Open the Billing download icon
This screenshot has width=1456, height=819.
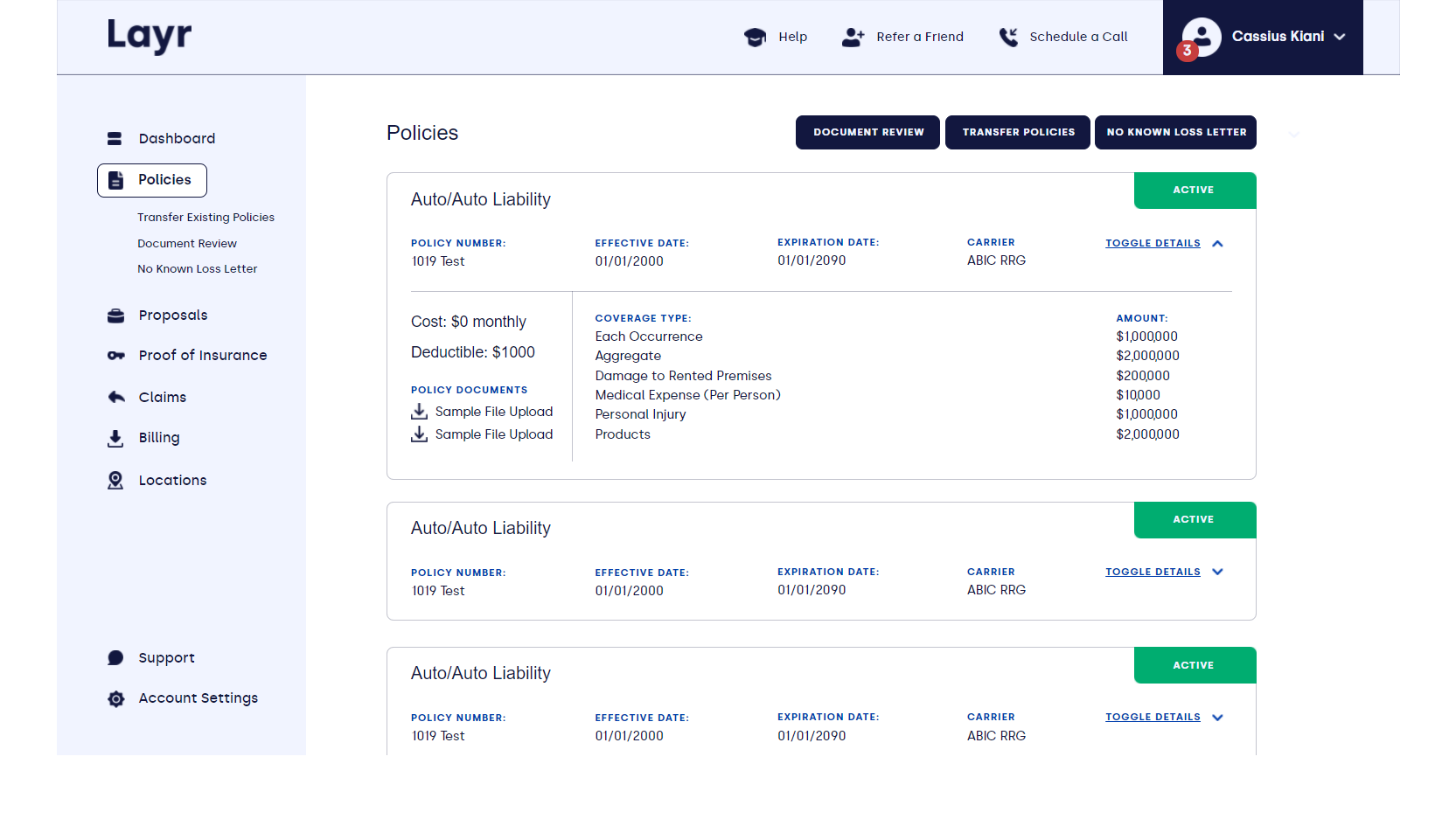click(115, 437)
